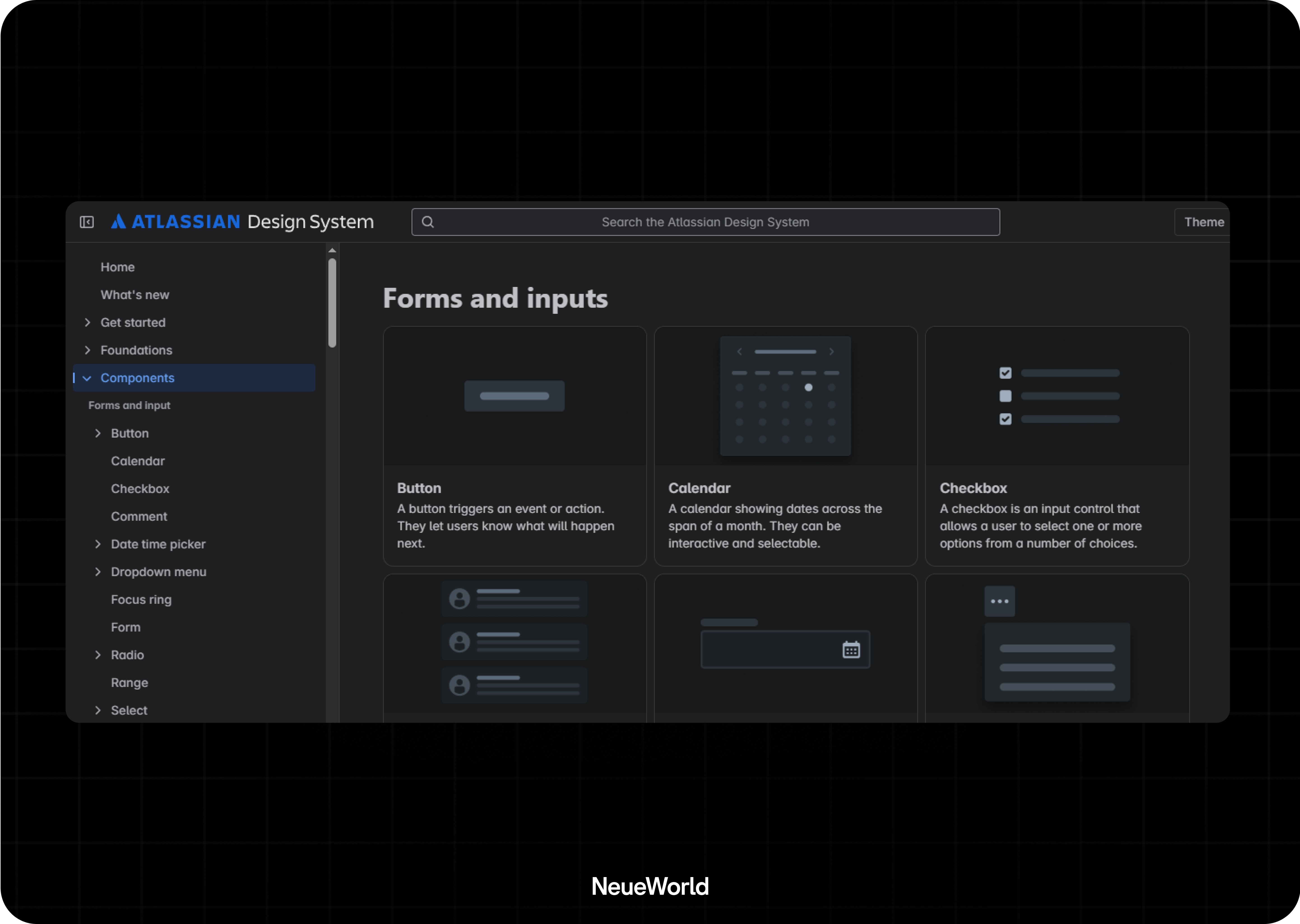Viewport: 1300px width, 924px height.
Task: Open Button in the sidebar
Action: pyautogui.click(x=130, y=434)
